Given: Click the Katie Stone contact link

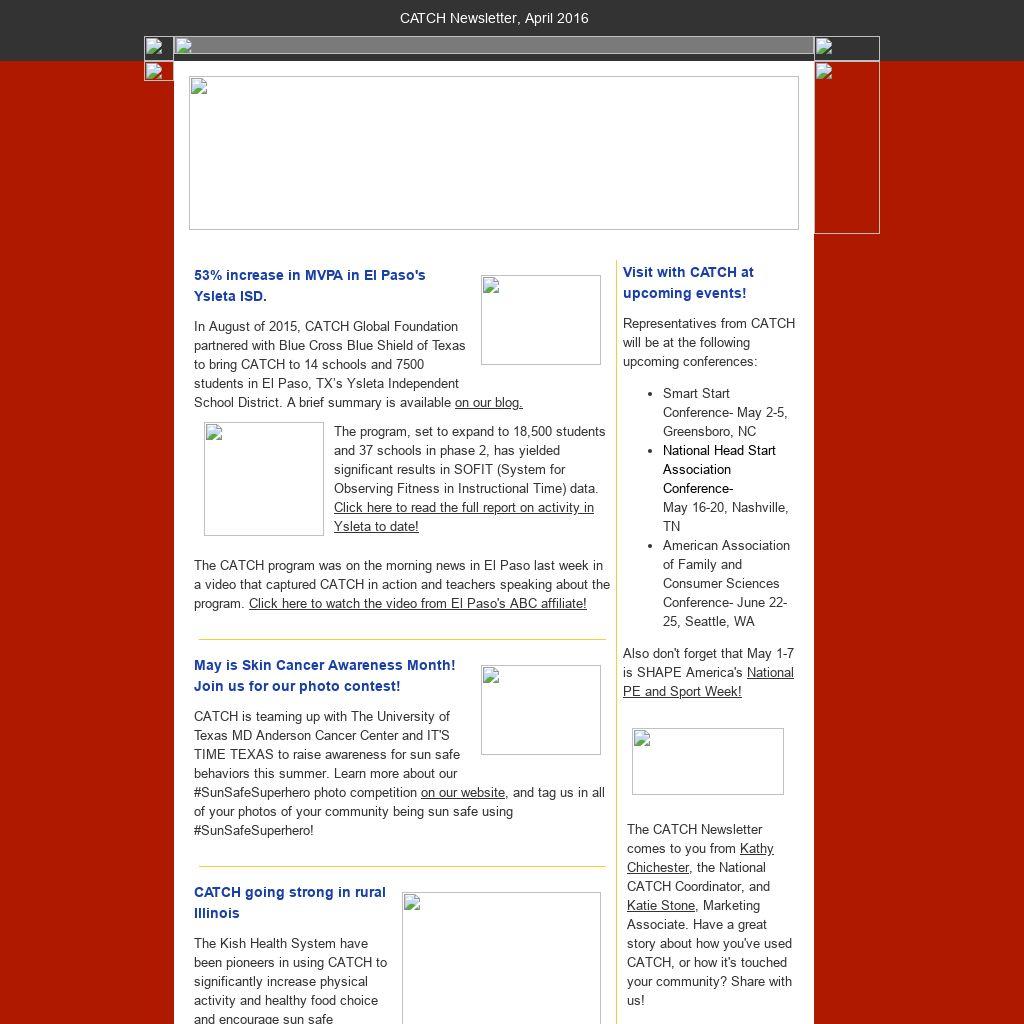Looking at the screenshot, I should point(660,905).
